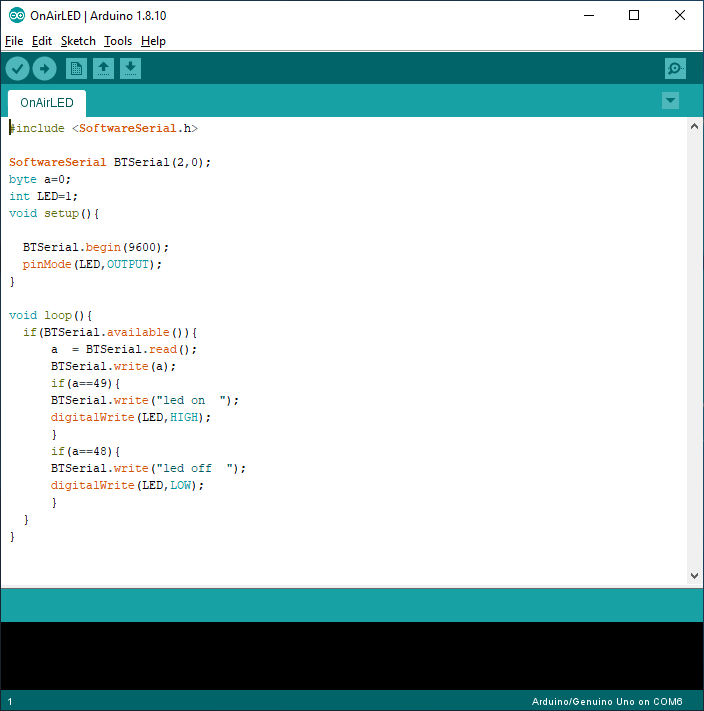
Task: Open the Tools menu
Action: [x=118, y=41]
